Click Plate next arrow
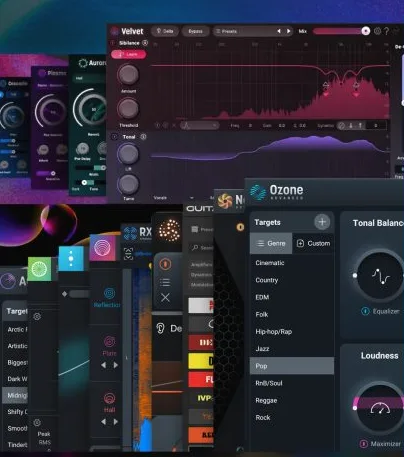The image size is (404, 457). coord(116,365)
